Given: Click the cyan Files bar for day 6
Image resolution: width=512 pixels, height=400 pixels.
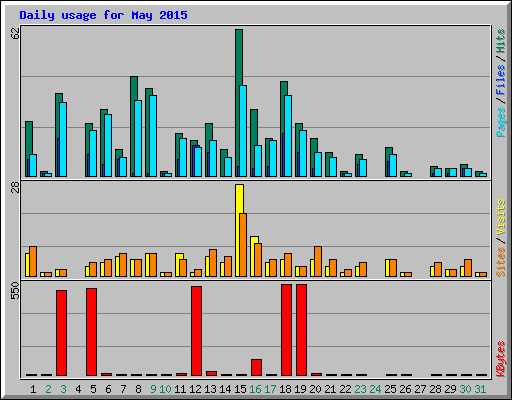Looking at the screenshot, I should [x=108, y=145].
